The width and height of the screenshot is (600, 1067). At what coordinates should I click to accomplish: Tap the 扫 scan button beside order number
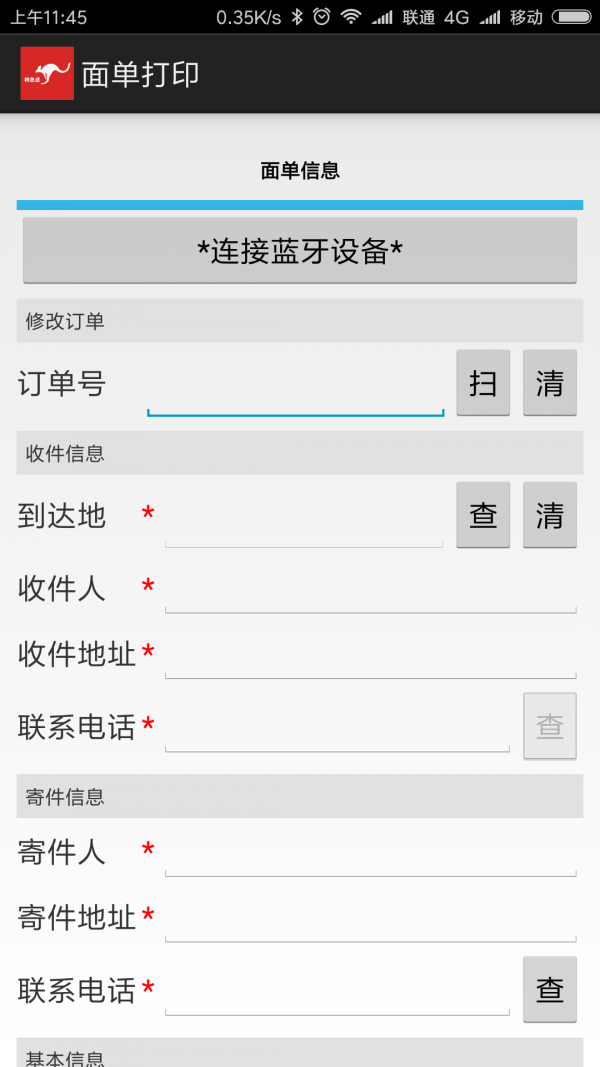483,383
